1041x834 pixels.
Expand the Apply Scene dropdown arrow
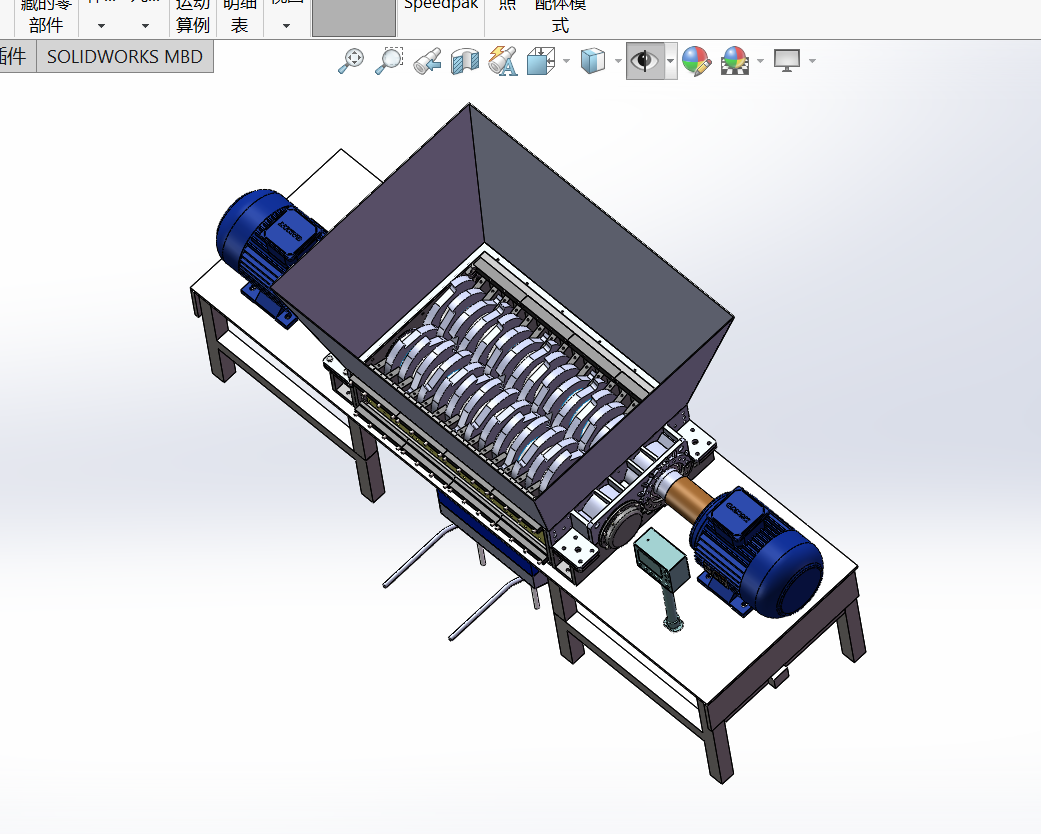(760, 61)
